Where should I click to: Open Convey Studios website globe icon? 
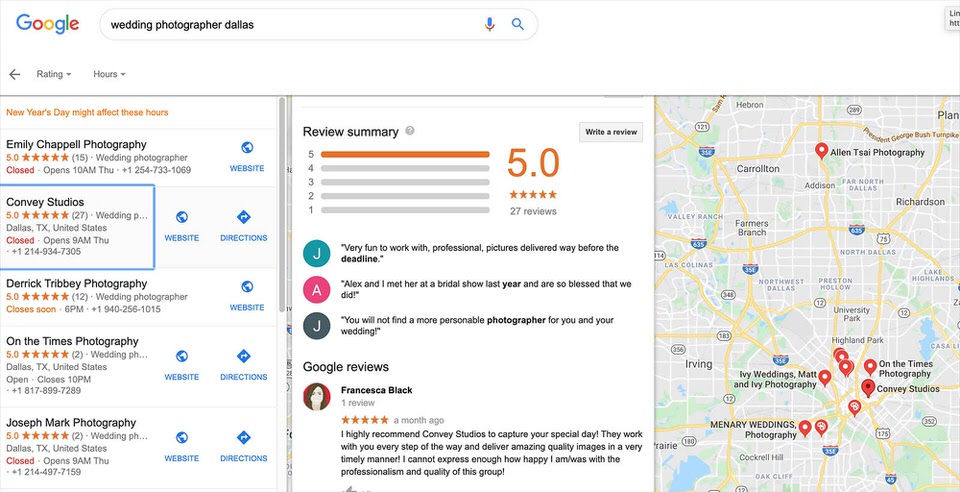tap(182, 217)
